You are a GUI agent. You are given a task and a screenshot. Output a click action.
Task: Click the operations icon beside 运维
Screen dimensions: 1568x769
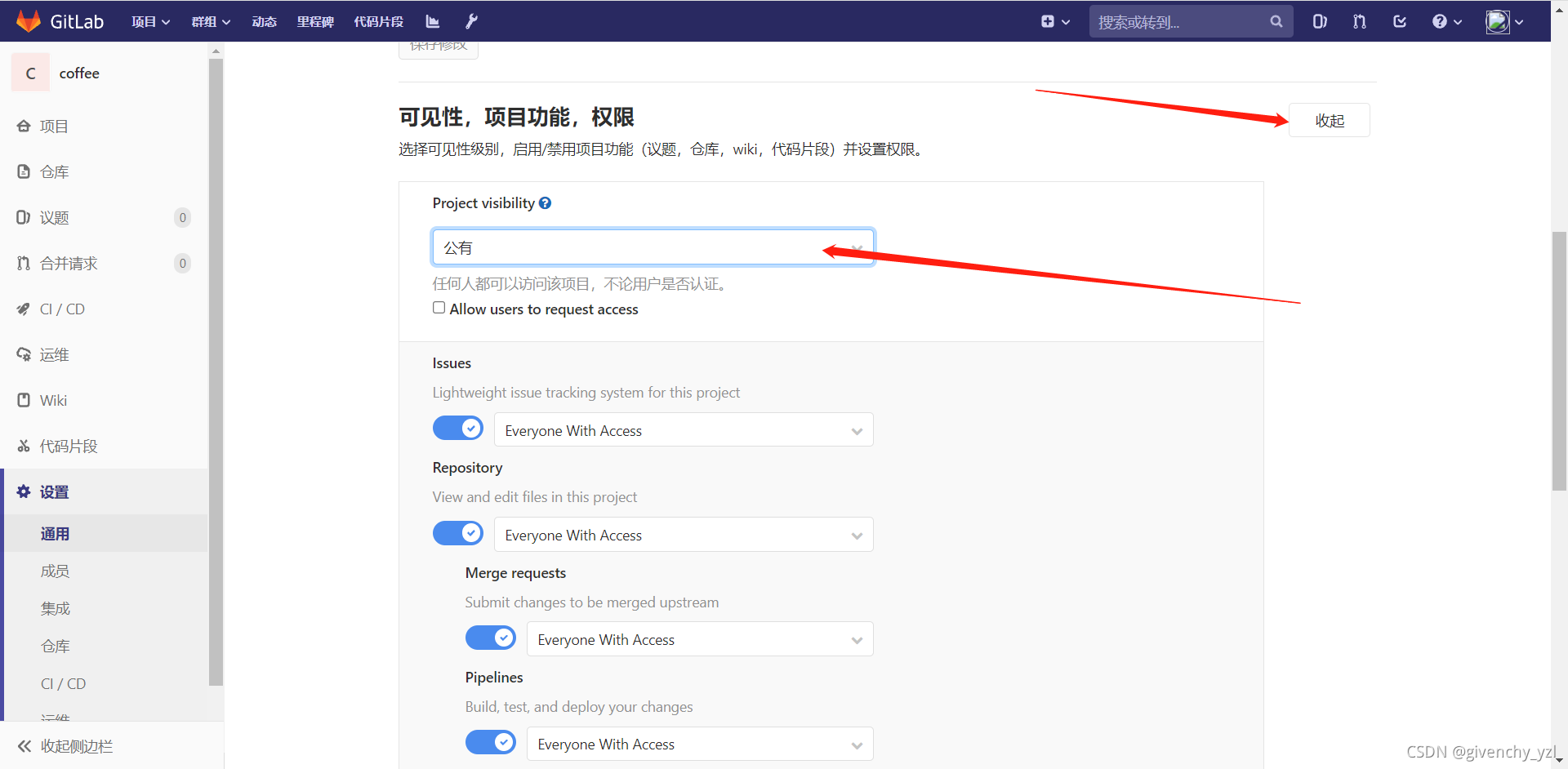click(x=24, y=354)
